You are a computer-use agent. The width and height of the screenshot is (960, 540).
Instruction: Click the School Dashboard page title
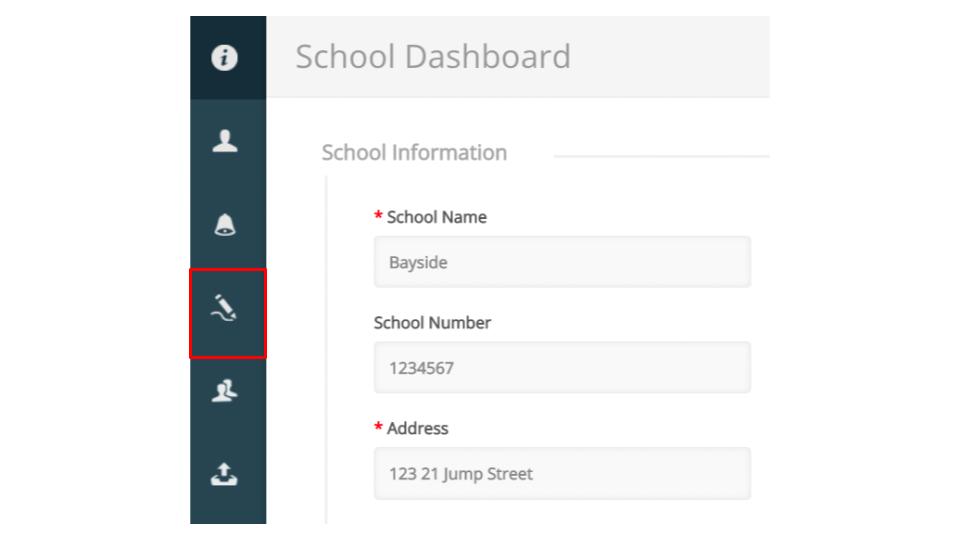click(432, 56)
